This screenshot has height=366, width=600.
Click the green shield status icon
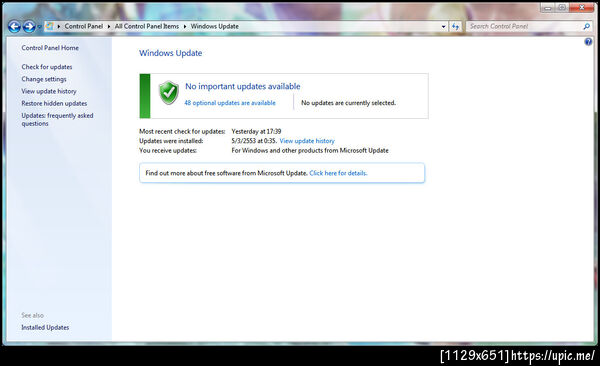pyautogui.click(x=169, y=92)
